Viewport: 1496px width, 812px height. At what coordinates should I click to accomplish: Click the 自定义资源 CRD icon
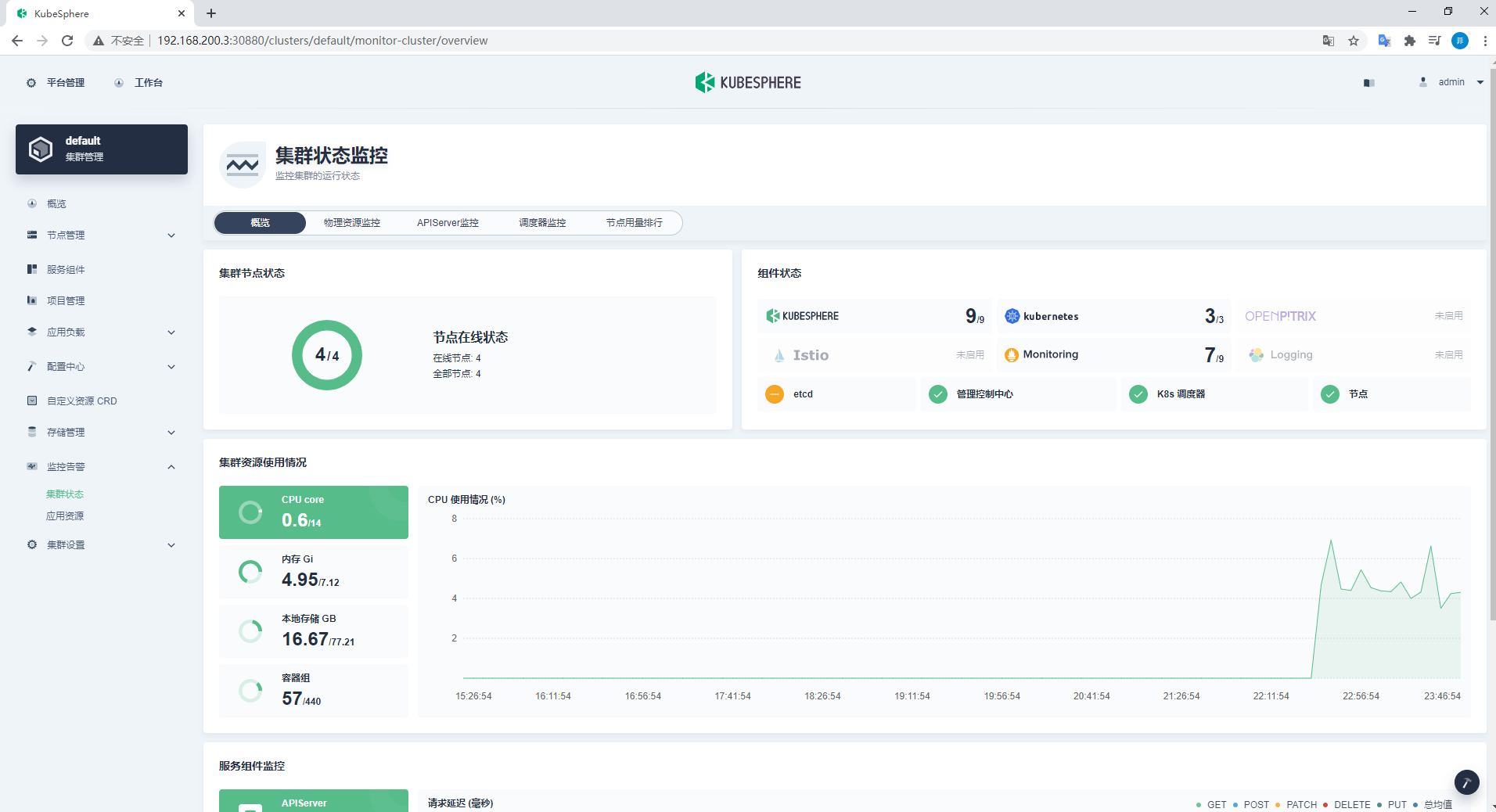tap(32, 401)
